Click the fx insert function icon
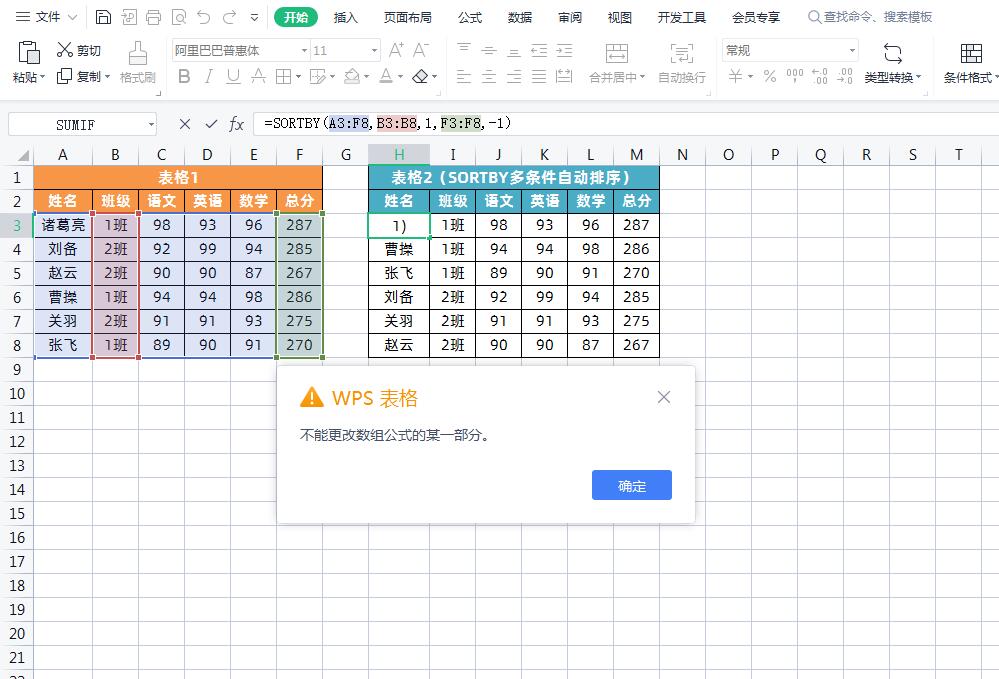 pyautogui.click(x=236, y=123)
